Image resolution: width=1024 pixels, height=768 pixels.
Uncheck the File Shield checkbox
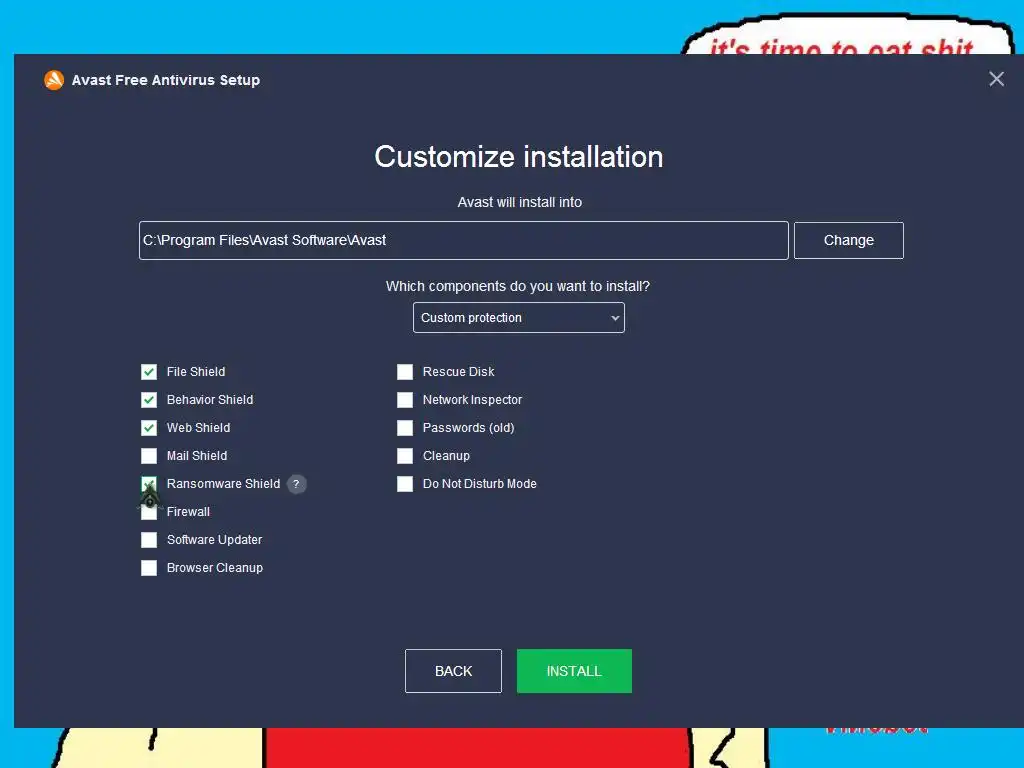tap(149, 372)
